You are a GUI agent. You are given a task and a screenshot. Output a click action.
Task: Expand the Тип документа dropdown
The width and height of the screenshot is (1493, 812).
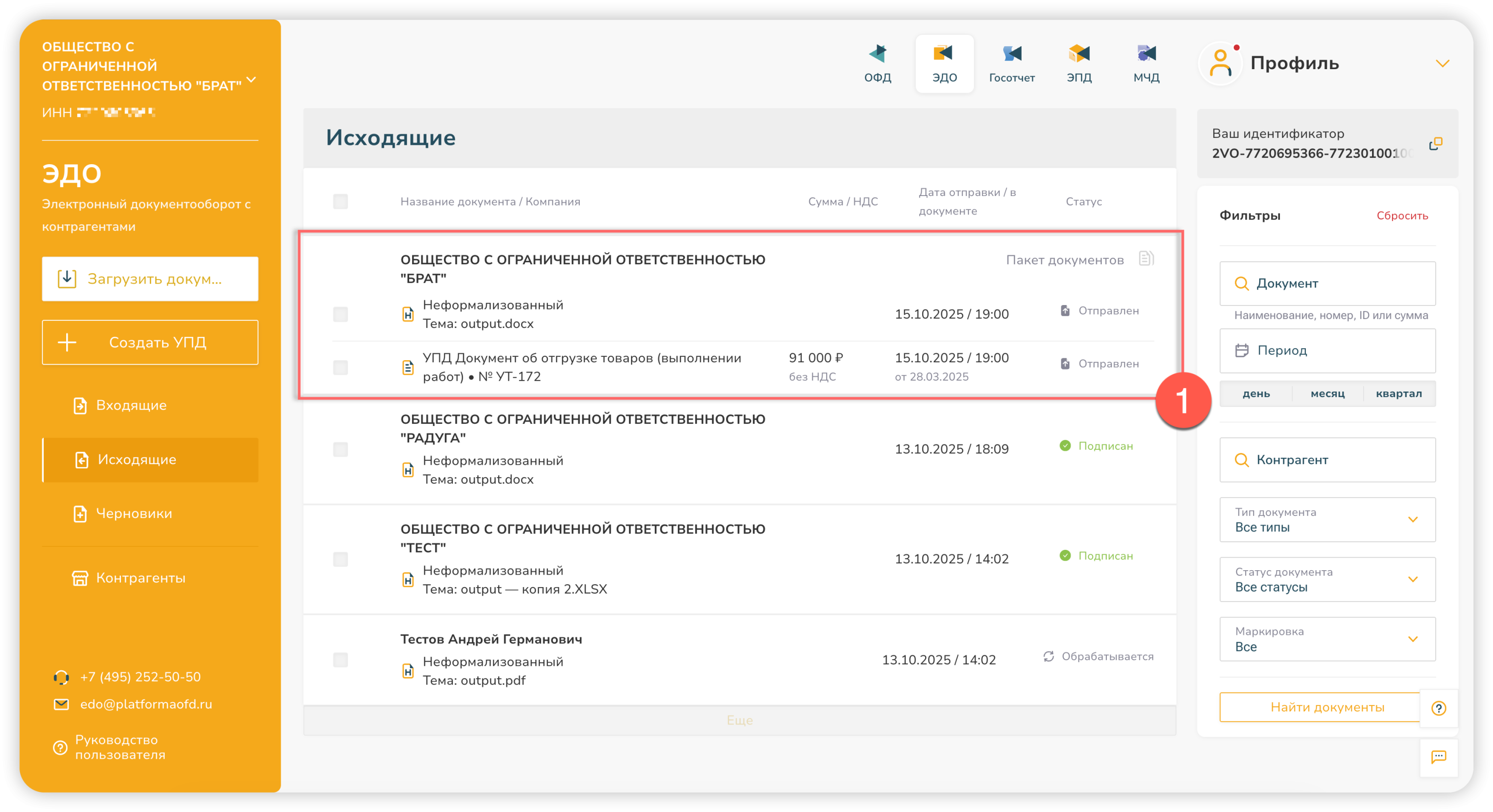(1327, 520)
